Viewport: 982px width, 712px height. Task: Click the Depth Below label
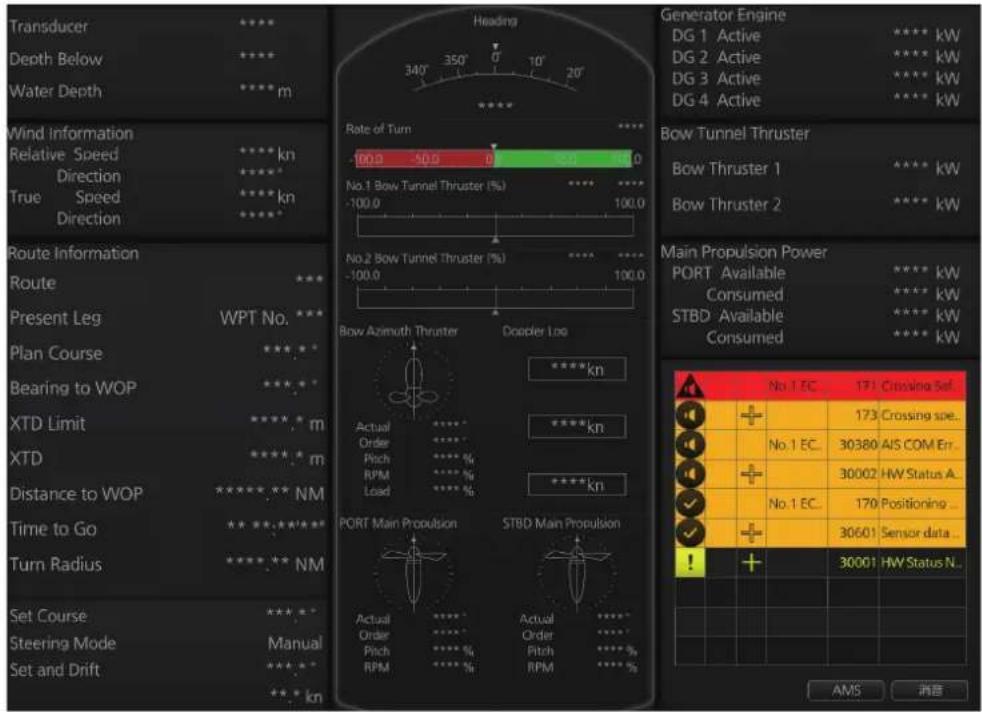pyautogui.click(x=55, y=59)
